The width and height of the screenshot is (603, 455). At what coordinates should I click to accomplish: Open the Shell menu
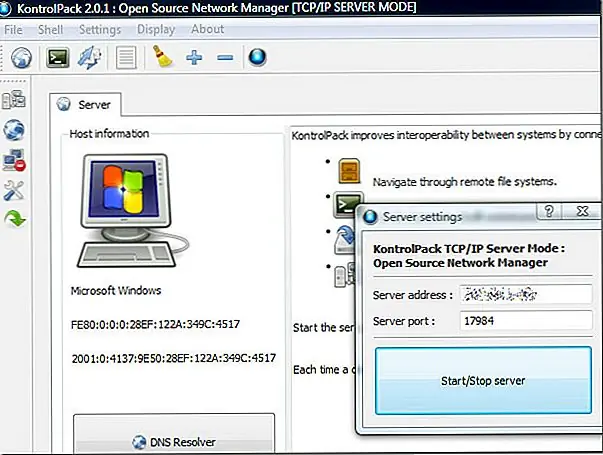(x=50, y=29)
